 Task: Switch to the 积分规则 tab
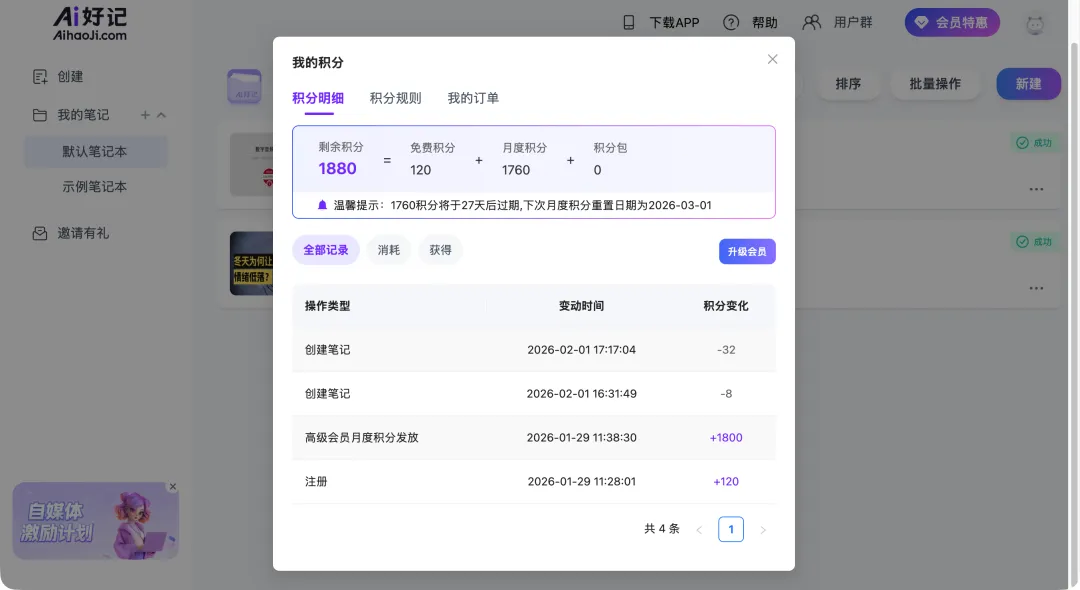395,98
